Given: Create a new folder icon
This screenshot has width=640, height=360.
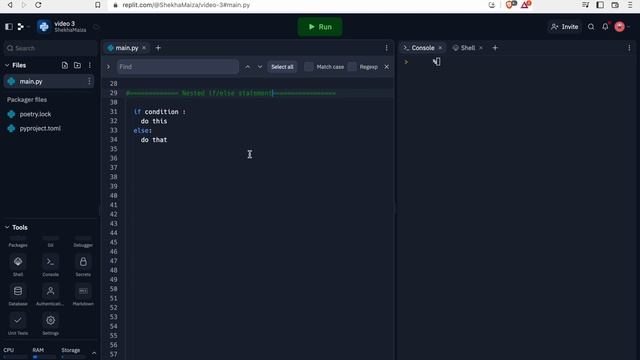Looking at the screenshot, I should click(77, 65).
